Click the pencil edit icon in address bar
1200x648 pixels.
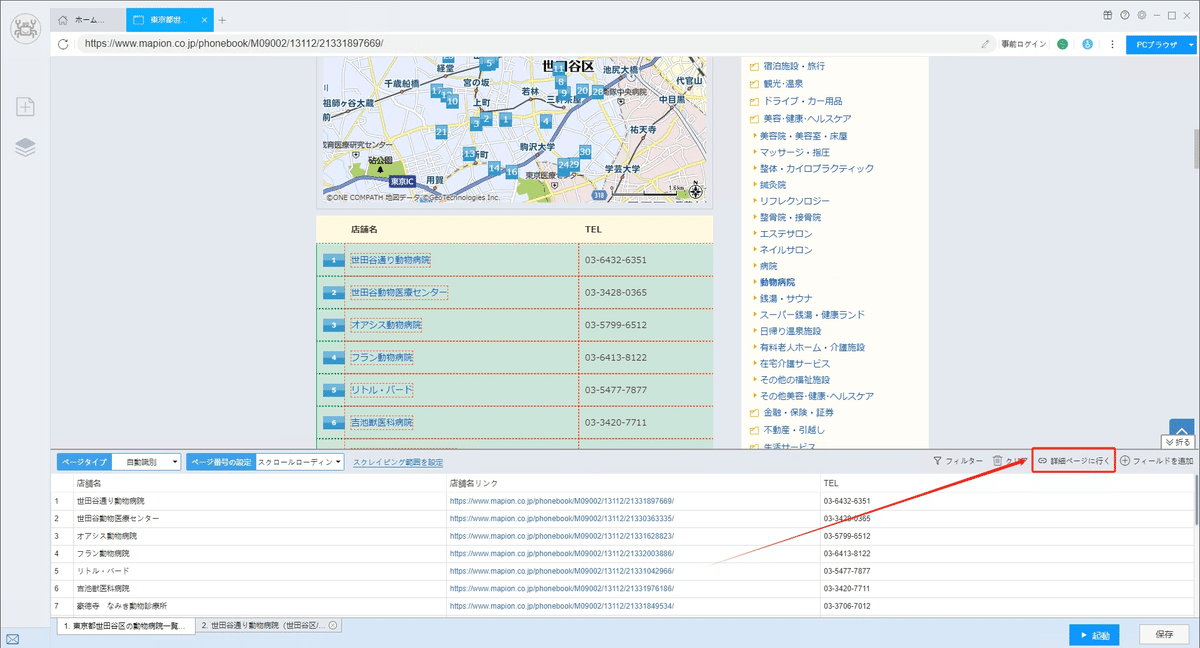tap(986, 44)
